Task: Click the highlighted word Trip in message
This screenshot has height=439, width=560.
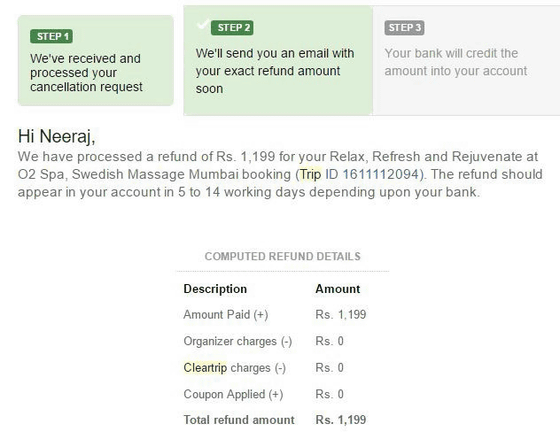Action: 311,174
